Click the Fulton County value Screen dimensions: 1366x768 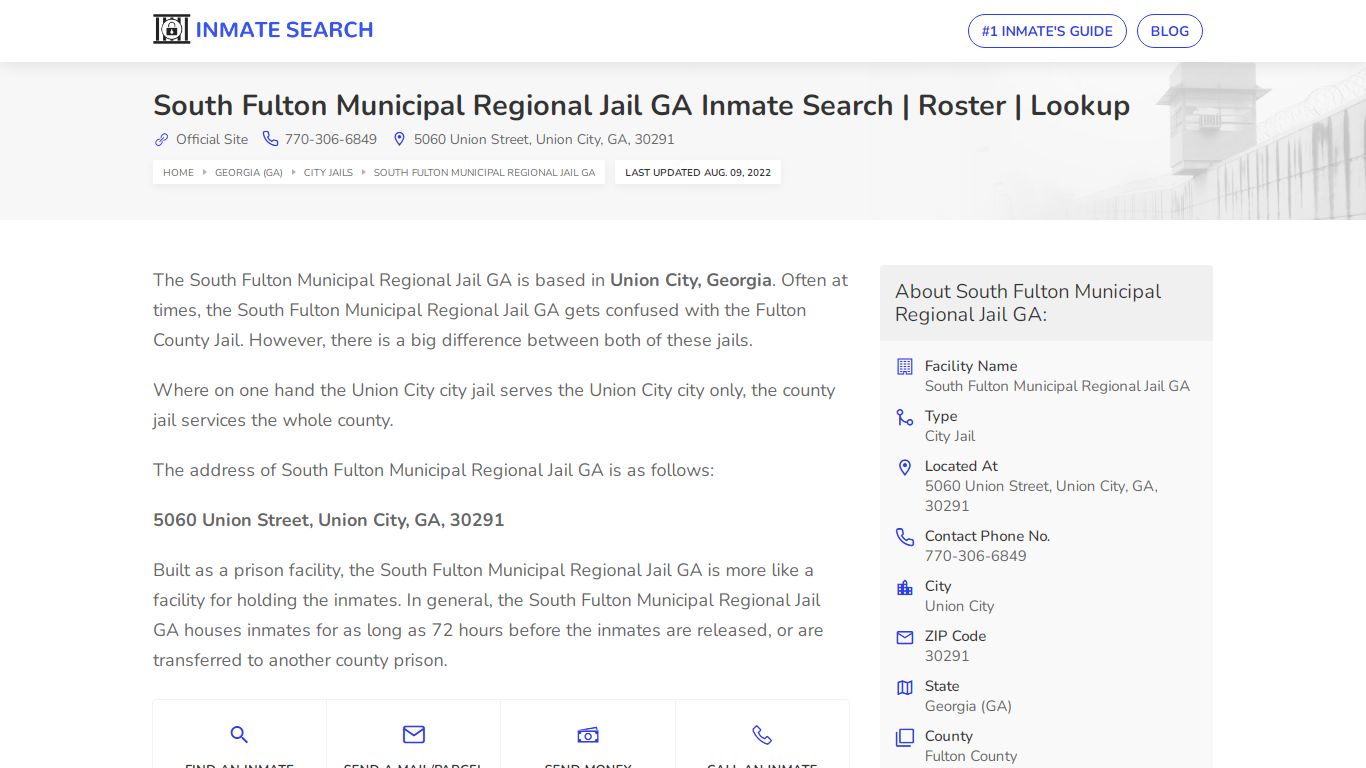971,756
